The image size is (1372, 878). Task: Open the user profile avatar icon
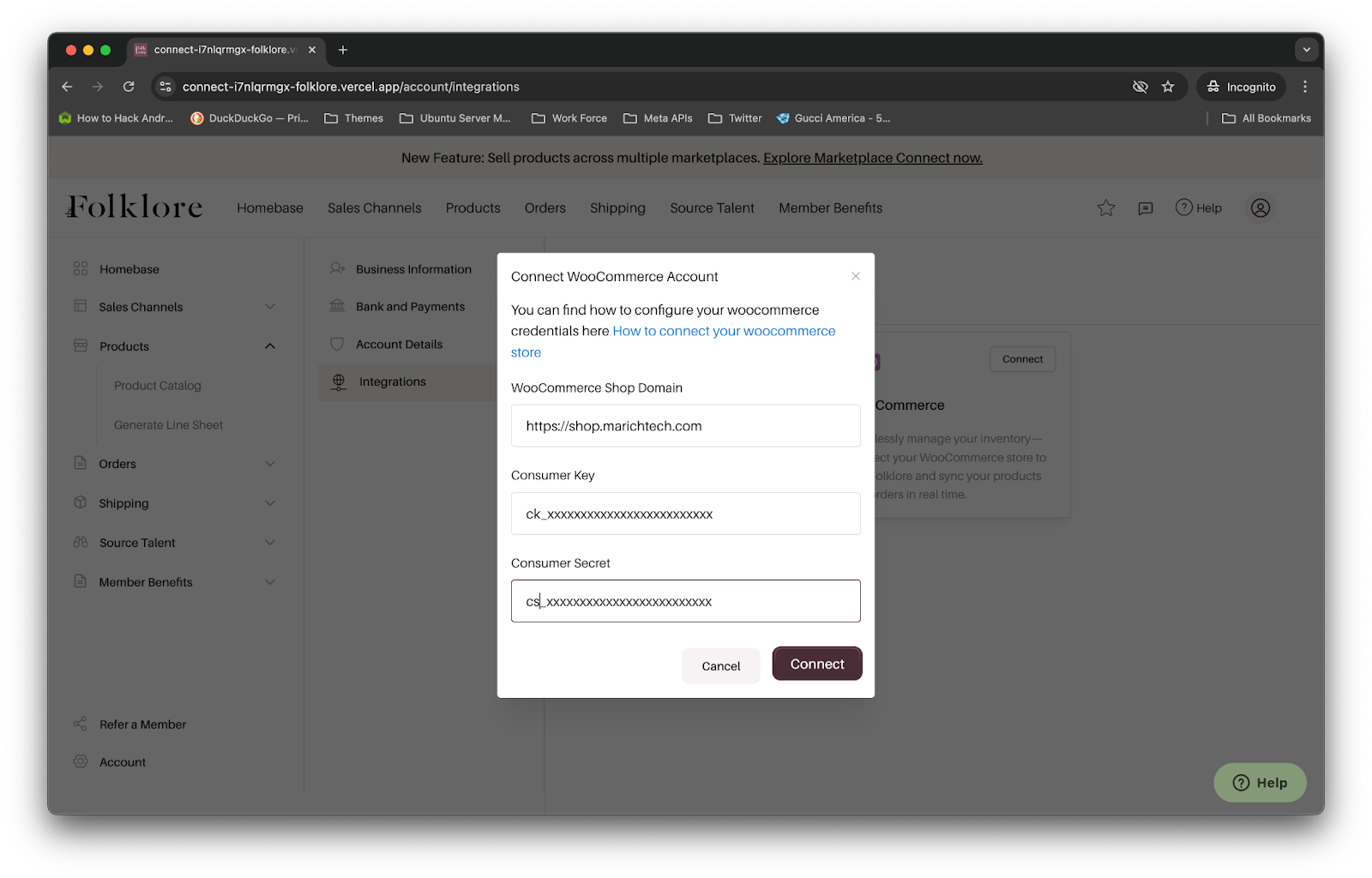[1260, 207]
